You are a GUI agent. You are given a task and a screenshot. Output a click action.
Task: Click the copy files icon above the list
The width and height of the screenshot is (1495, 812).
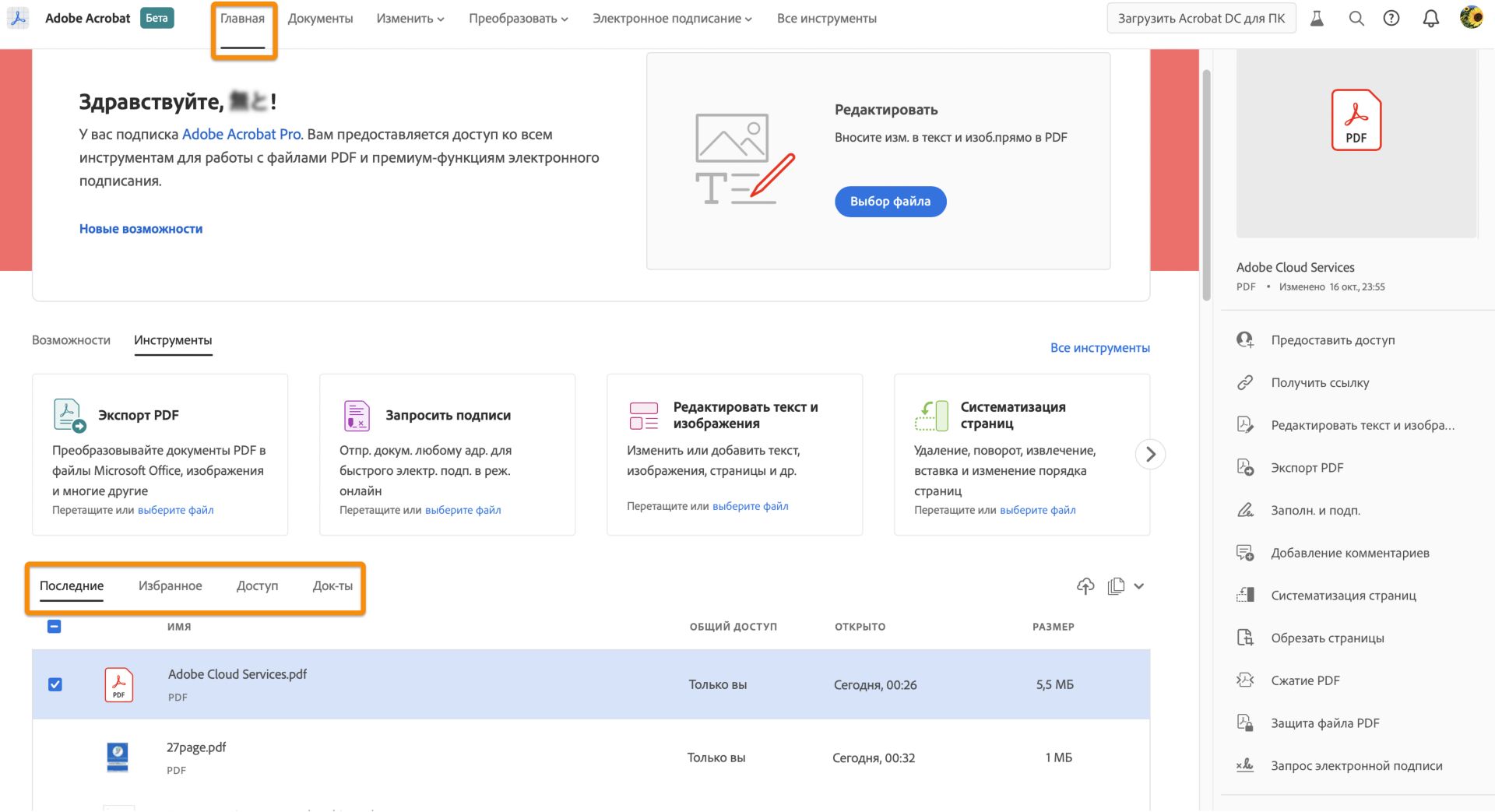pos(1116,586)
